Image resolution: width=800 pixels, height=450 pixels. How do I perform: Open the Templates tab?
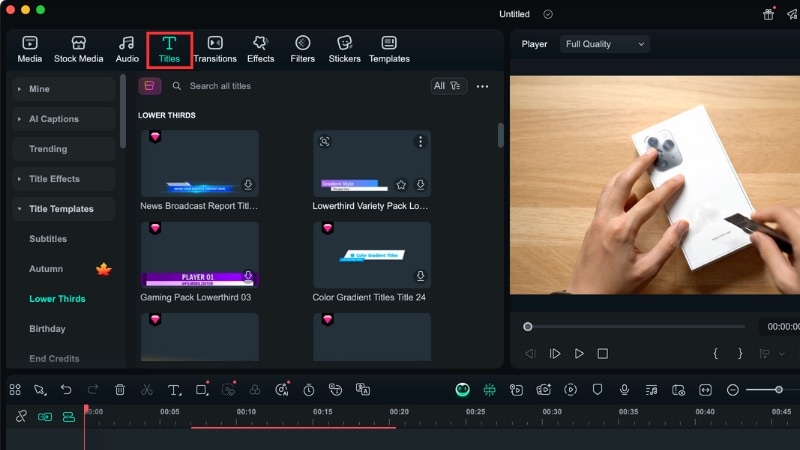389,49
